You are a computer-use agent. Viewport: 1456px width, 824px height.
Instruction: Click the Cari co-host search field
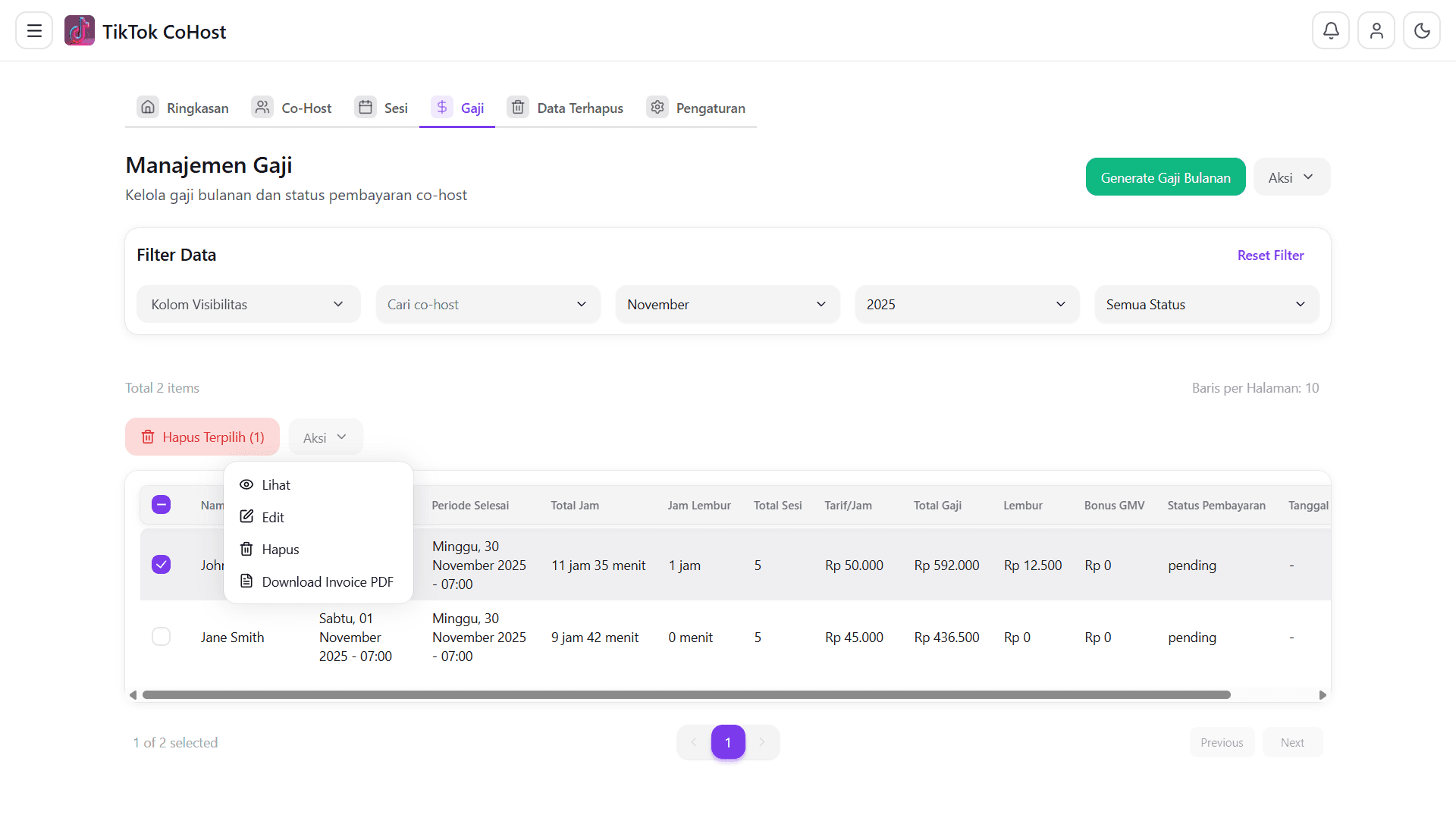tap(487, 304)
